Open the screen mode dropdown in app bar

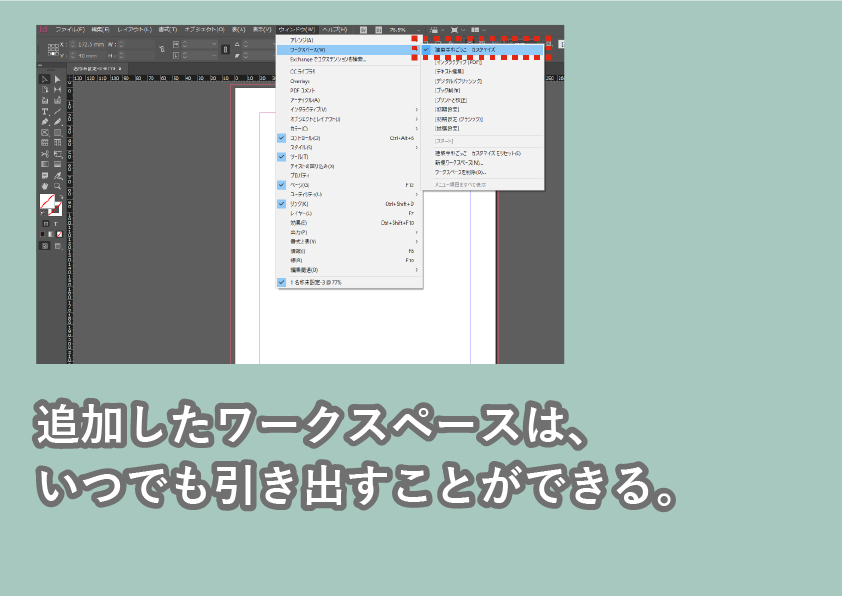456,30
